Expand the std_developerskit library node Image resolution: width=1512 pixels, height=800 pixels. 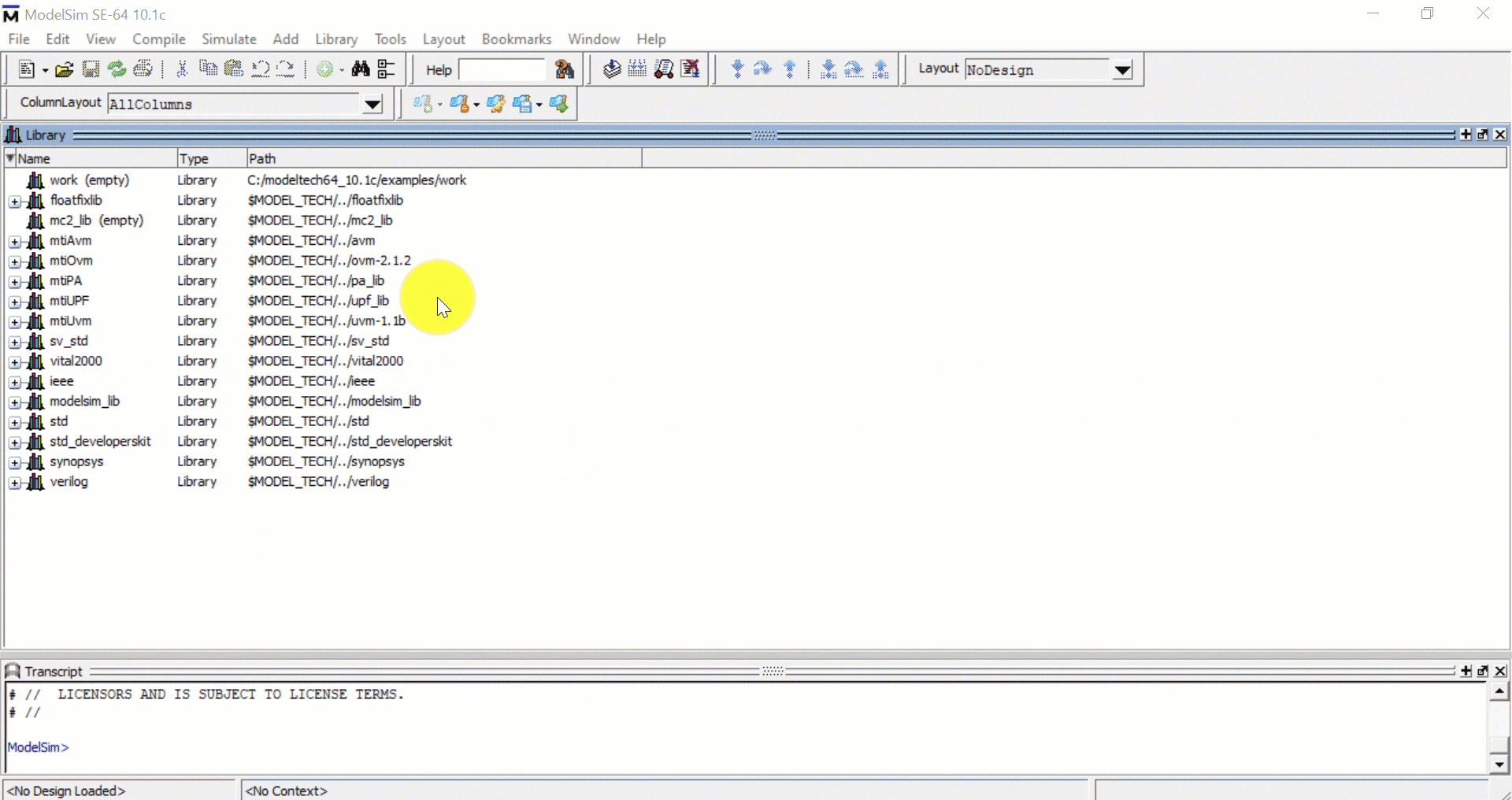point(15,443)
